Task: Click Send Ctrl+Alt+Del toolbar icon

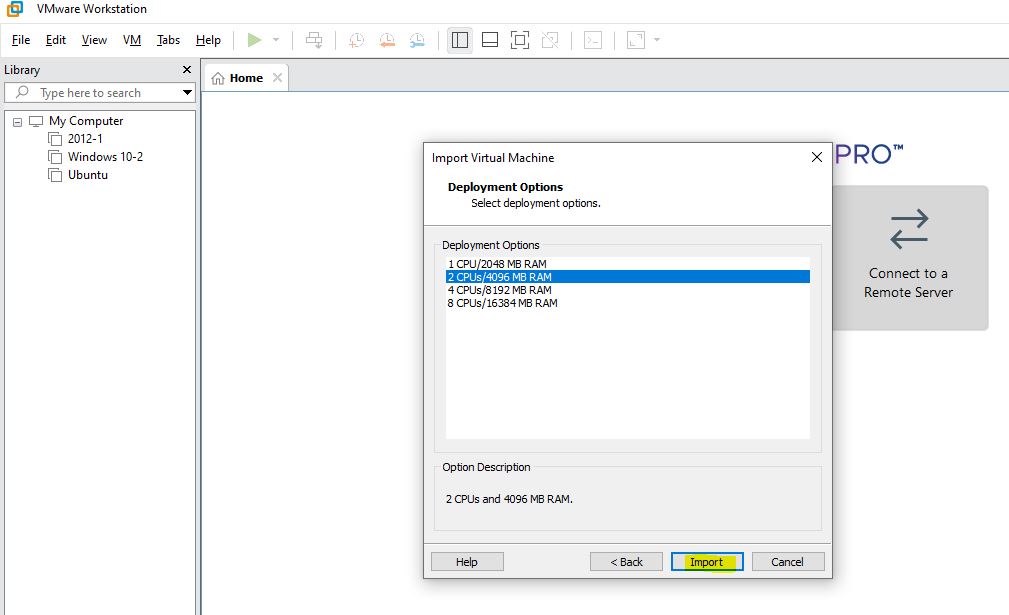Action: point(314,40)
